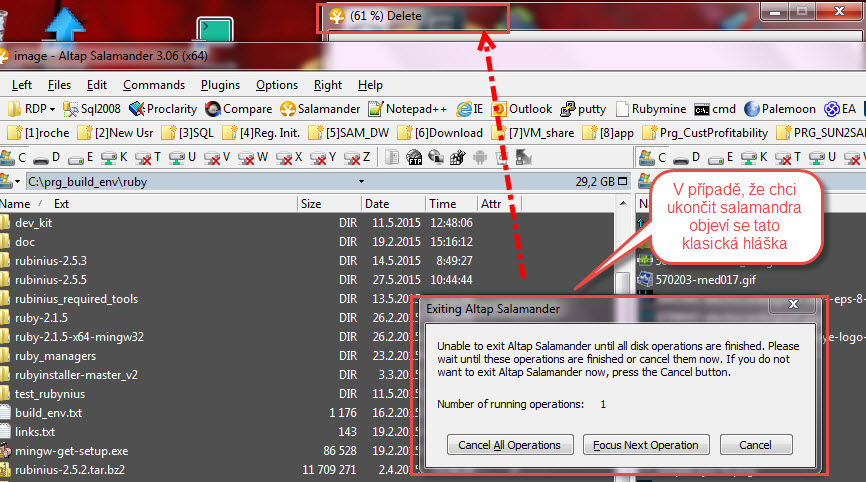Image resolution: width=866 pixels, height=482 pixels.
Task: Go to the [3]SQL hot path
Action: pos(188,133)
